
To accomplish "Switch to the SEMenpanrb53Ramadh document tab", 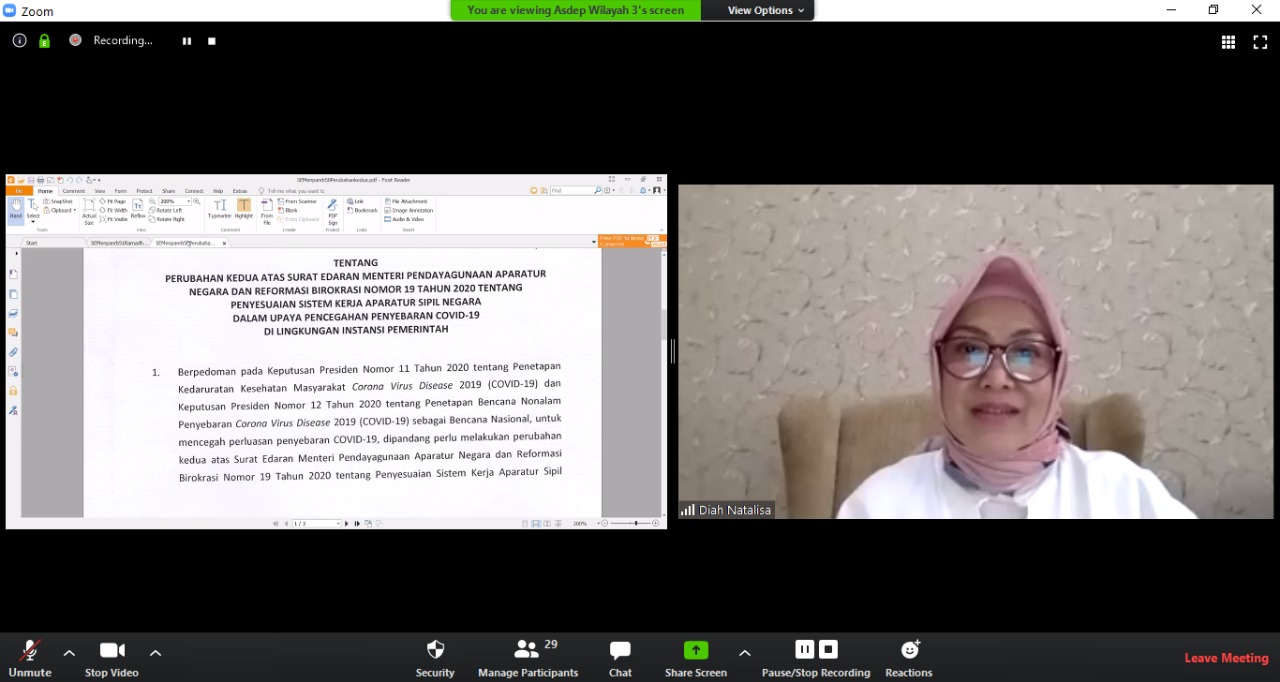I will pyautogui.click(x=118, y=243).
